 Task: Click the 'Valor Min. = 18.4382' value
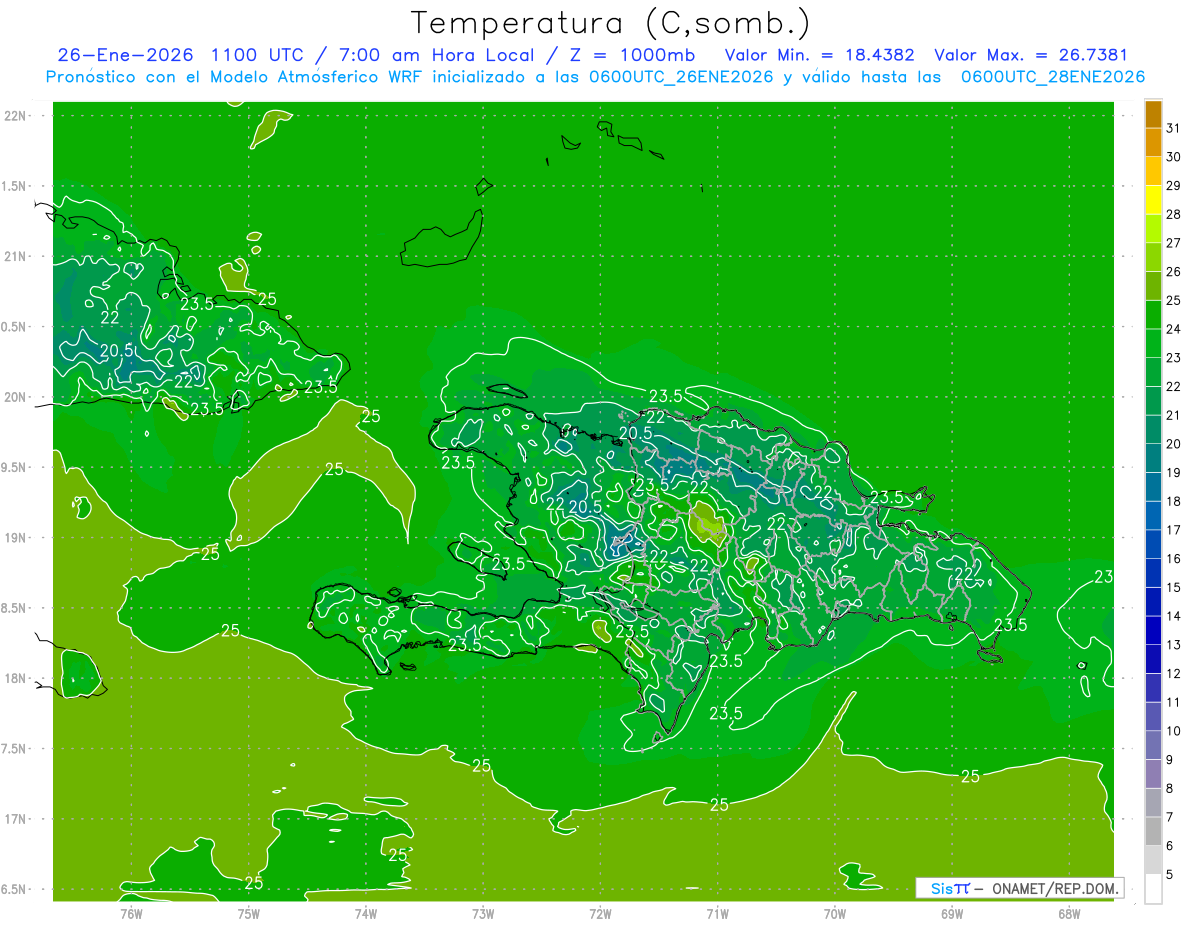(x=821, y=55)
